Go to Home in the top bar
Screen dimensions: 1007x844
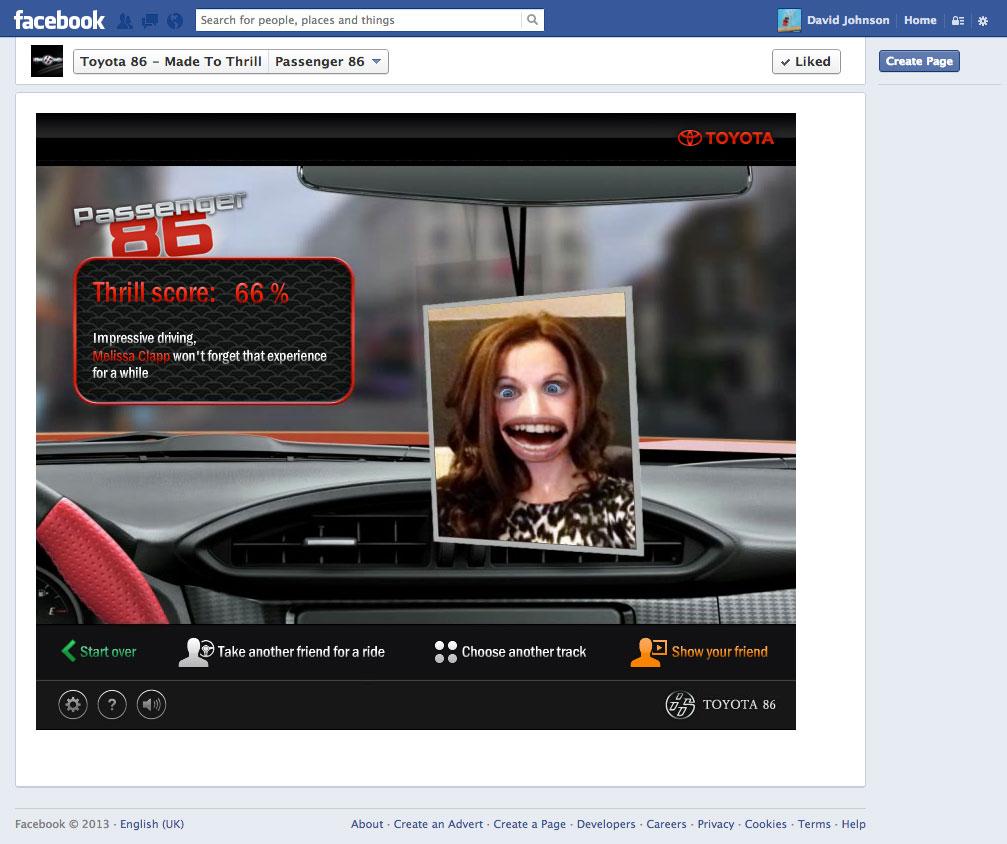click(920, 20)
